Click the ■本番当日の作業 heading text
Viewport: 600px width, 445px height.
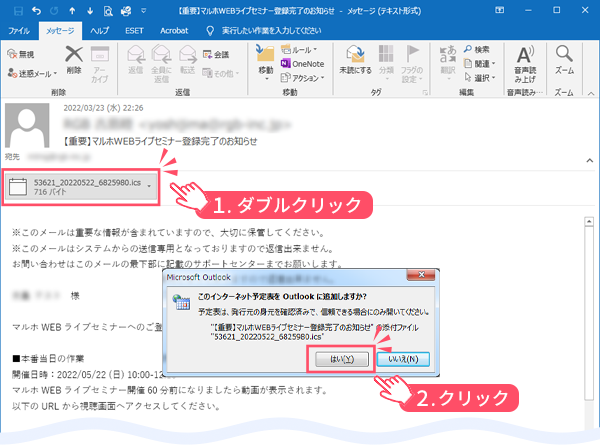tap(48, 359)
